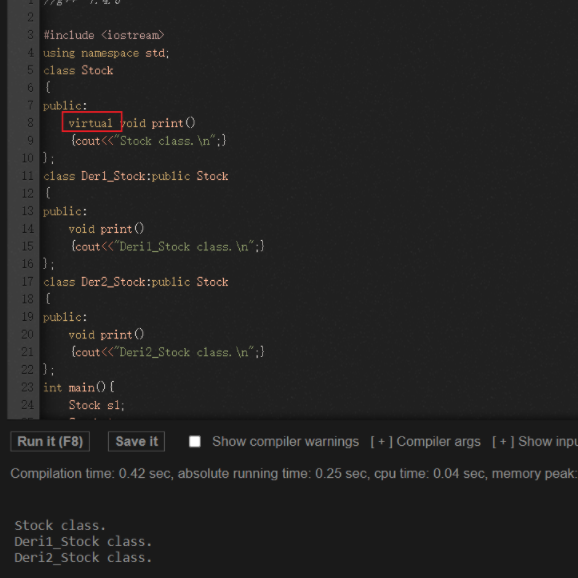This screenshot has width=578, height=578.
Task: Click 'virtual void print()' on line 8
Action: (132, 123)
